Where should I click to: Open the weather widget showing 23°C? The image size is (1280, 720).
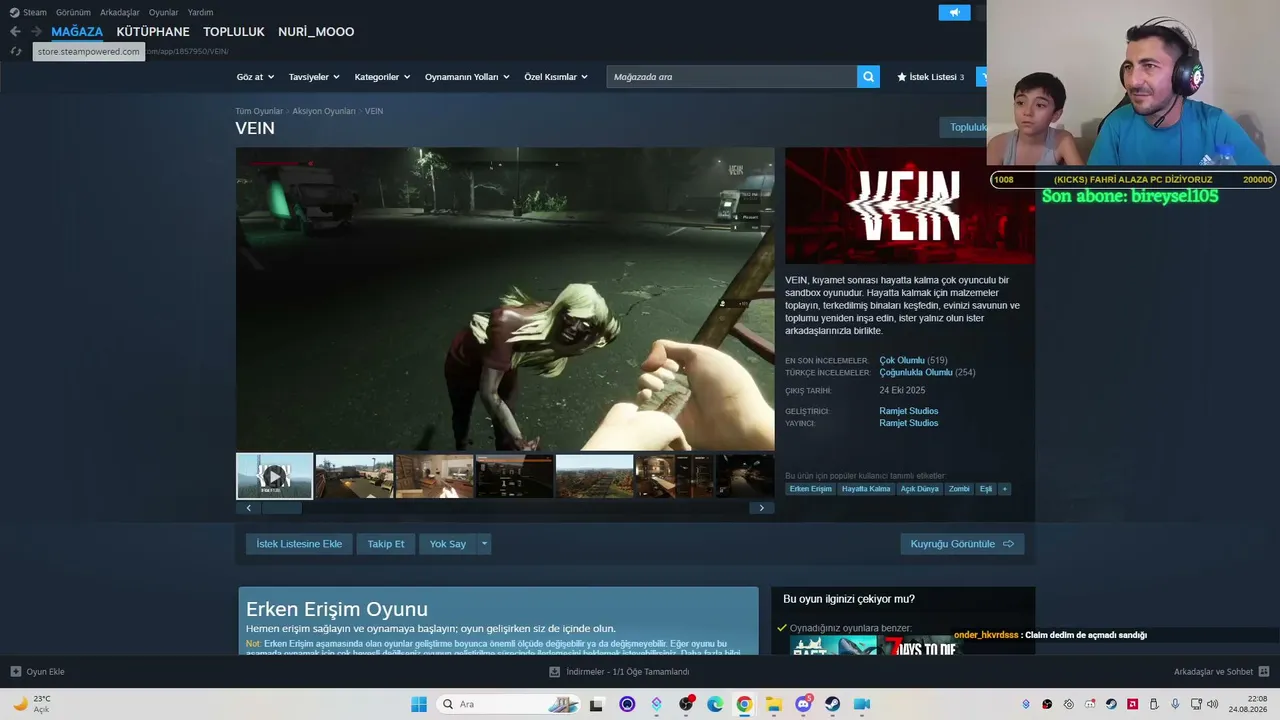pyautogui.click(x=32, y=704)
